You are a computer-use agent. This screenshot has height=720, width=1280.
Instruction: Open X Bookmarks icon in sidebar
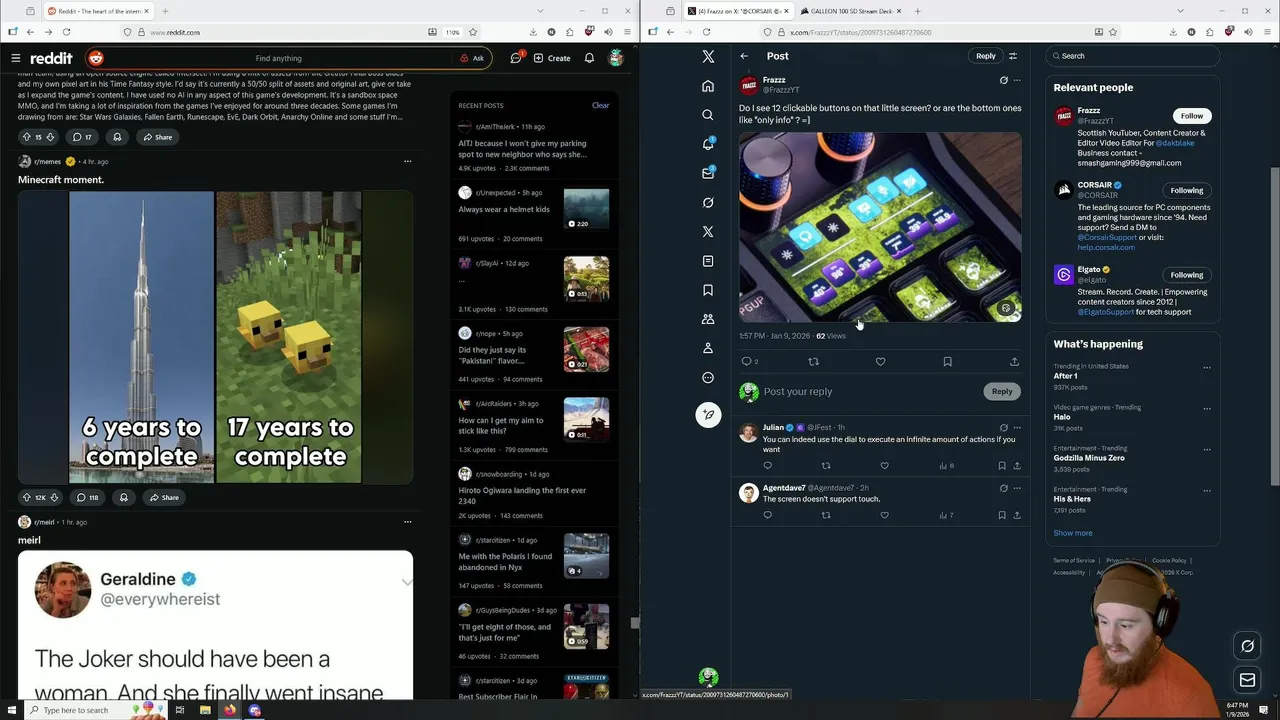(708, 290)
